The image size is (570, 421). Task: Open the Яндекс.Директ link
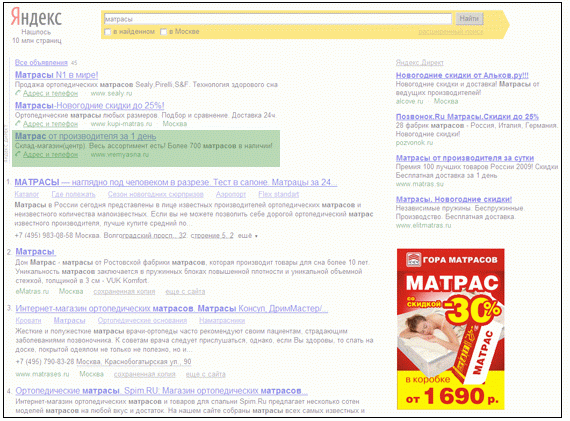click(x=420, y=63)
